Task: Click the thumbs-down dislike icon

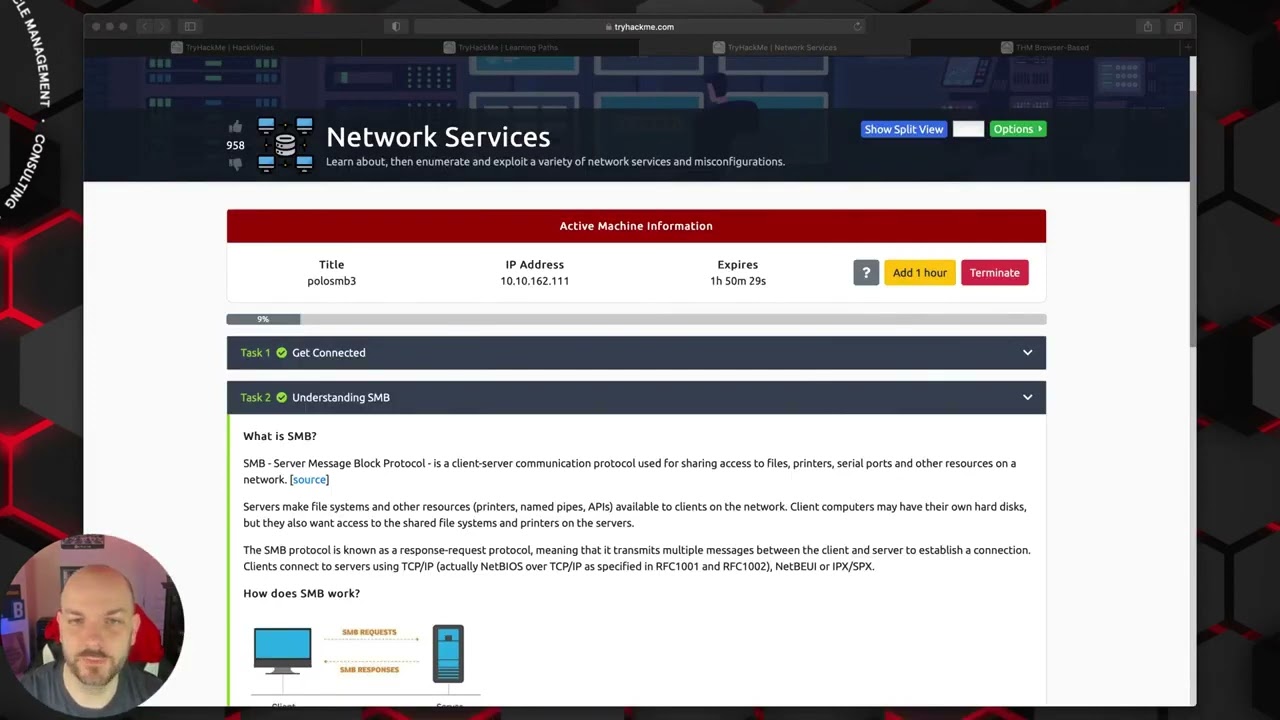Action: (x=235, y=163)
